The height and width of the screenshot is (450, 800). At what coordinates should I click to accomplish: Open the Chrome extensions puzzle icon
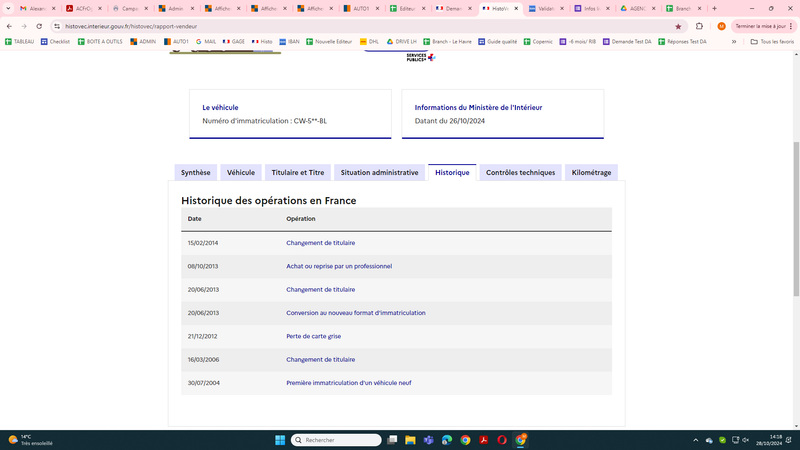[699, 26]
